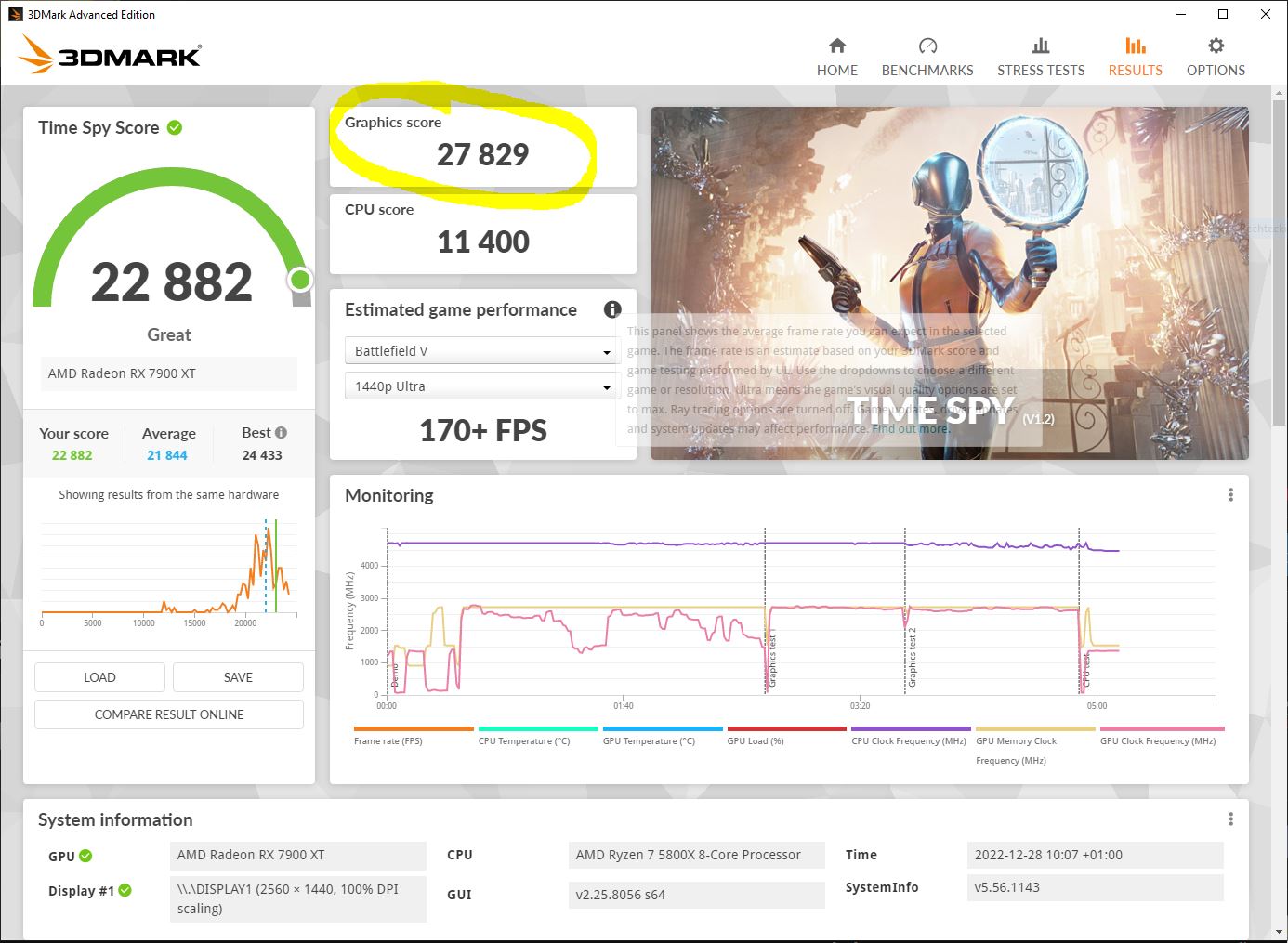Click the Graphics score value 27 829
Viewport: 1288px width, 943px height.
483,154
